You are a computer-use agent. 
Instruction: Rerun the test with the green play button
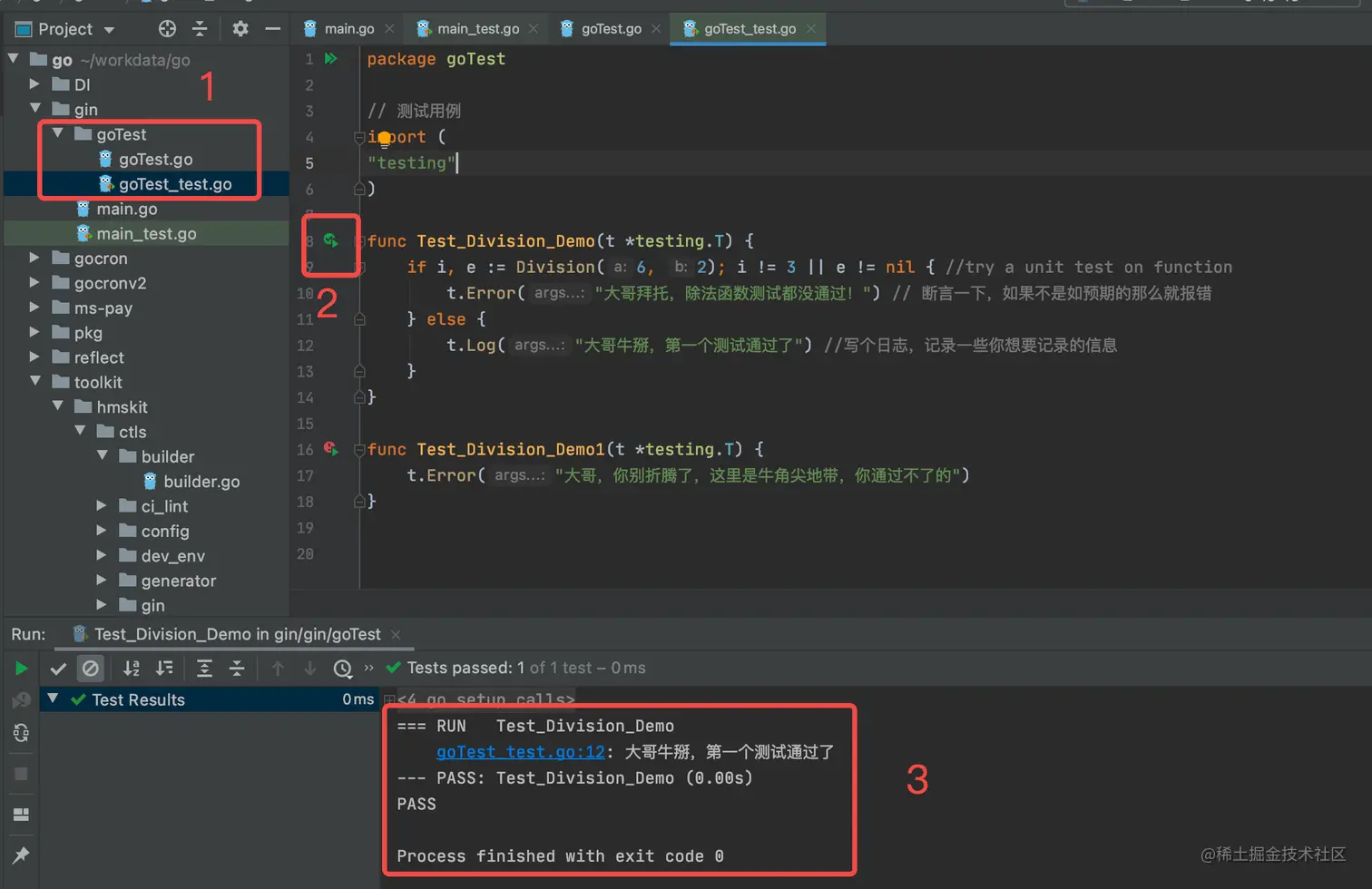tap(21, 669)
